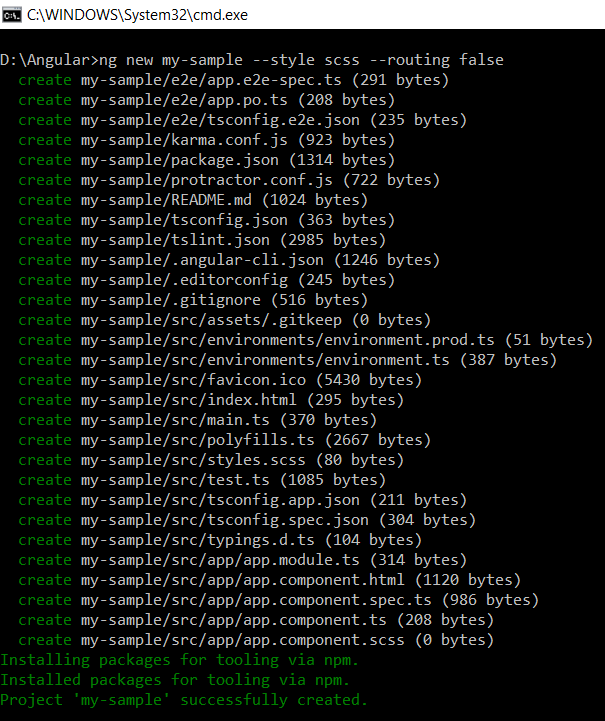Click the README.md create line
Viewport: 605px width, 721px height.
pyautogui.click(x=193, y=200)
